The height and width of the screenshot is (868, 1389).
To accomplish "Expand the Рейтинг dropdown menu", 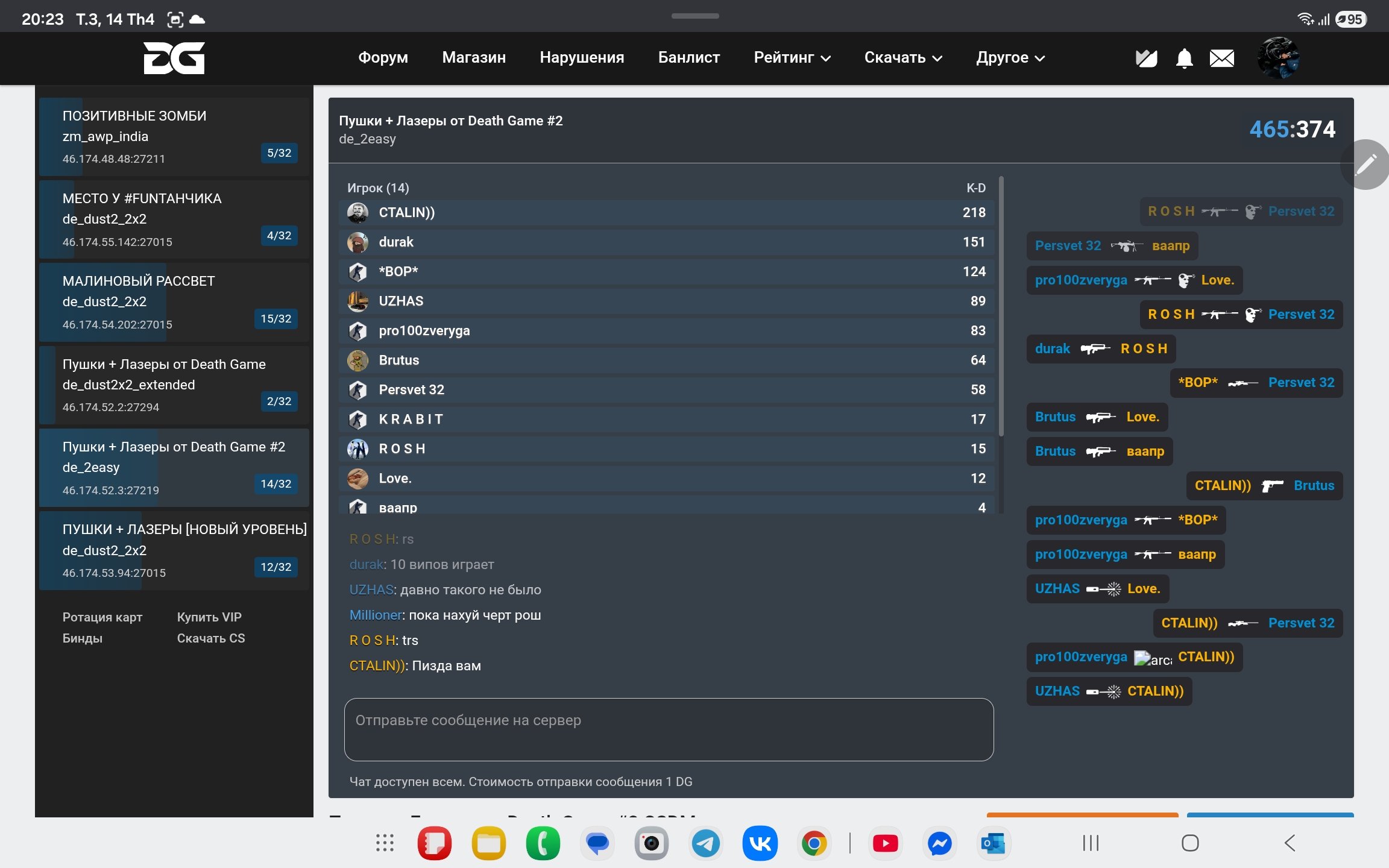I will tap(792, 58).
